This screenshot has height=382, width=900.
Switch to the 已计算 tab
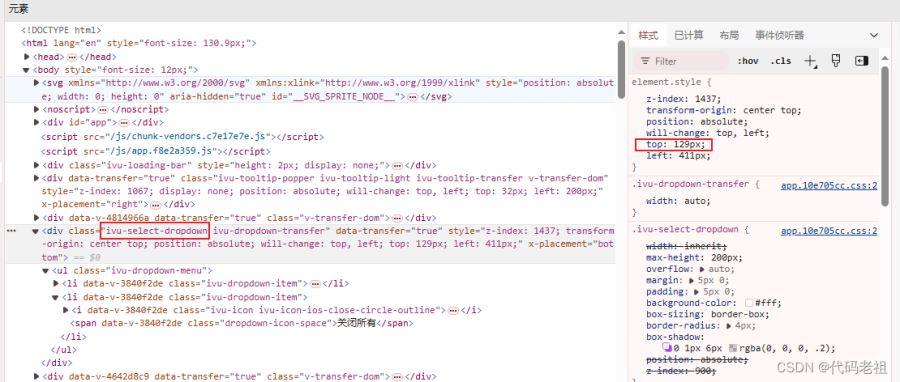(x=689, y=36)
